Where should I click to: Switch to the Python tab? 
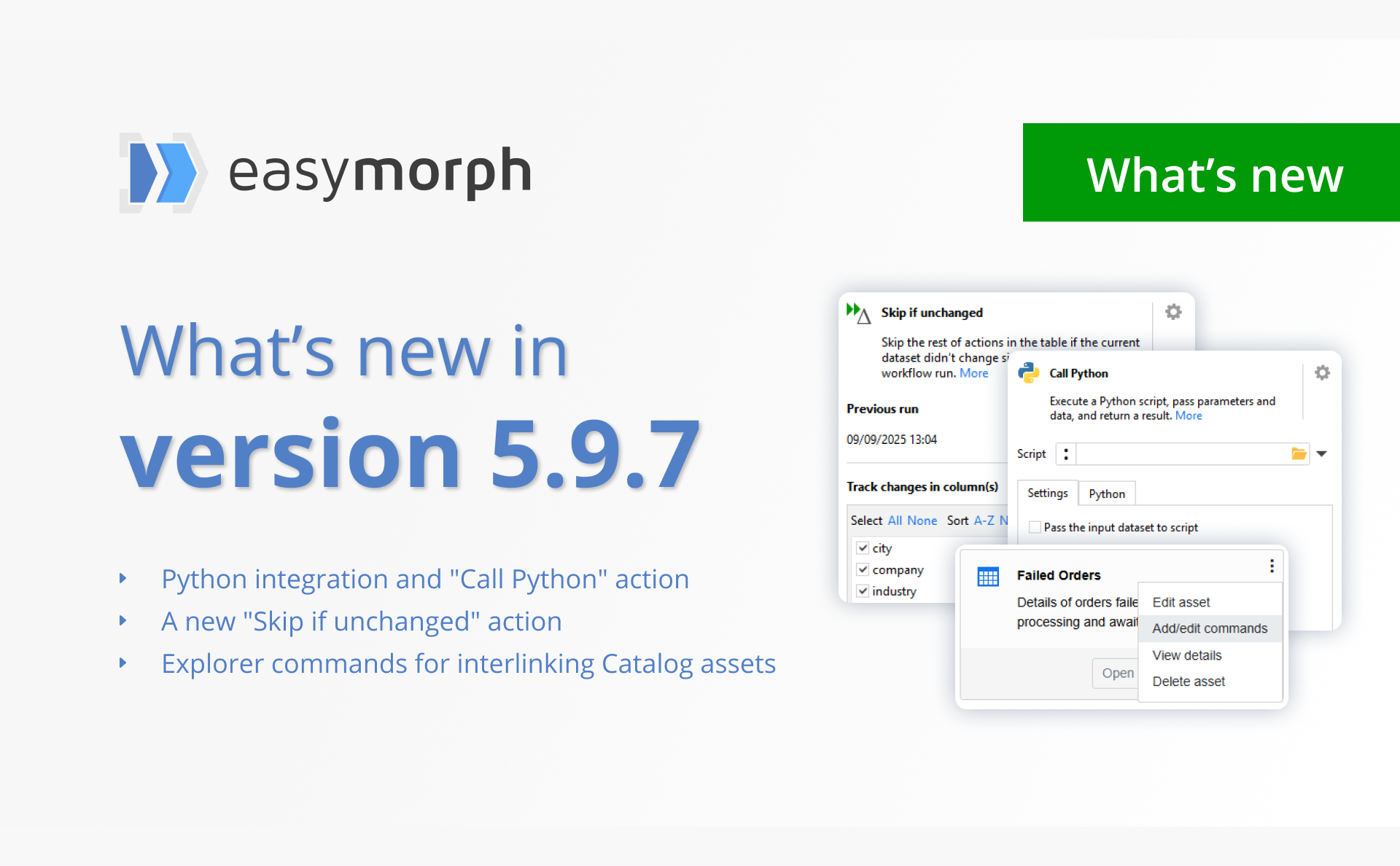pos(1107,494)
